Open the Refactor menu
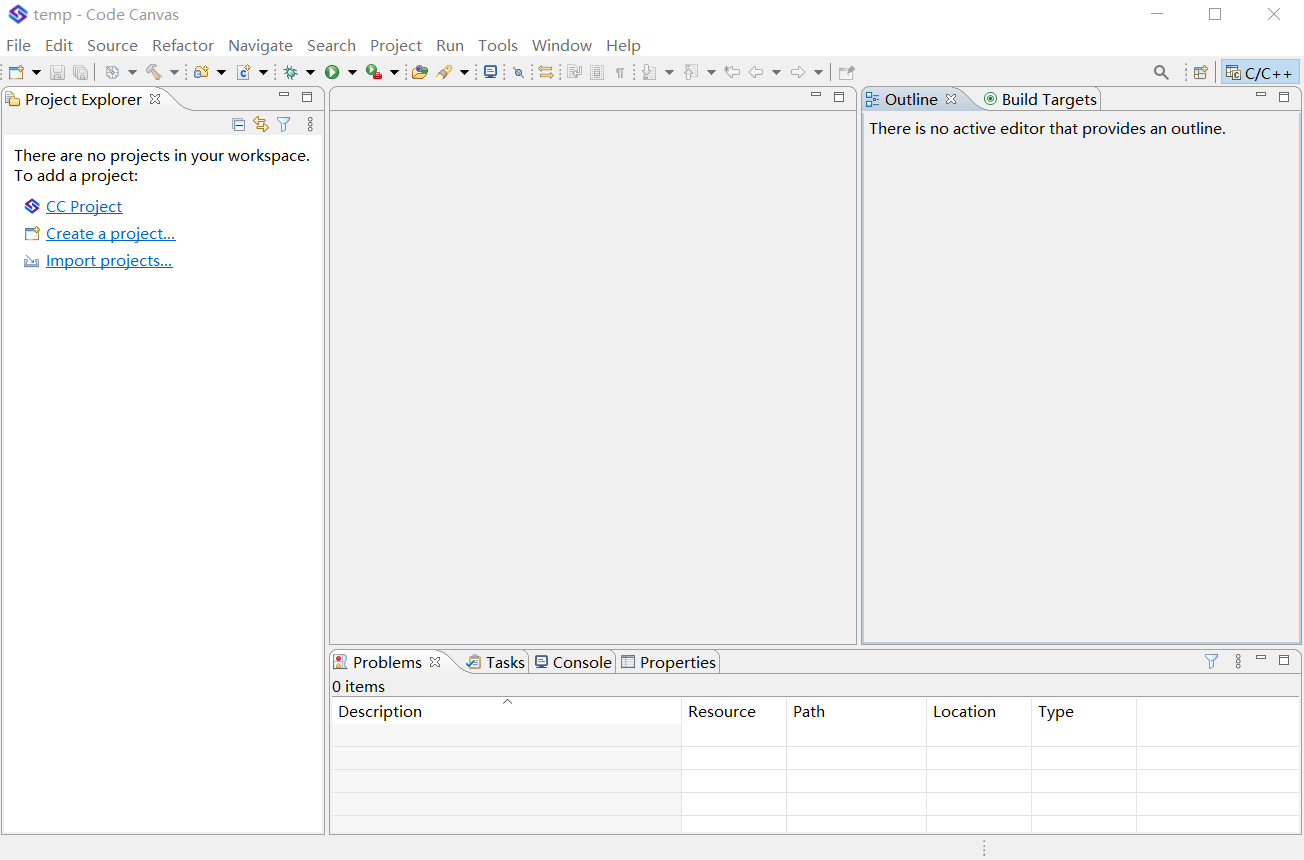 (183, 45)
